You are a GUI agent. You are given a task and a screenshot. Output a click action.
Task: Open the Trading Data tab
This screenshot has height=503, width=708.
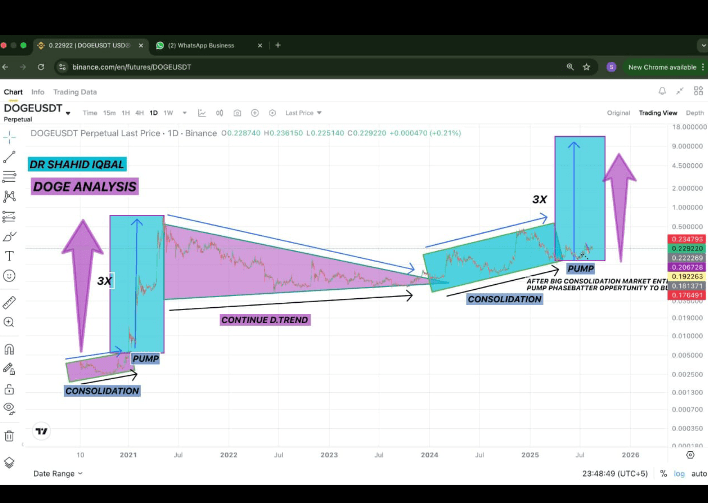(x=75, y=92)
